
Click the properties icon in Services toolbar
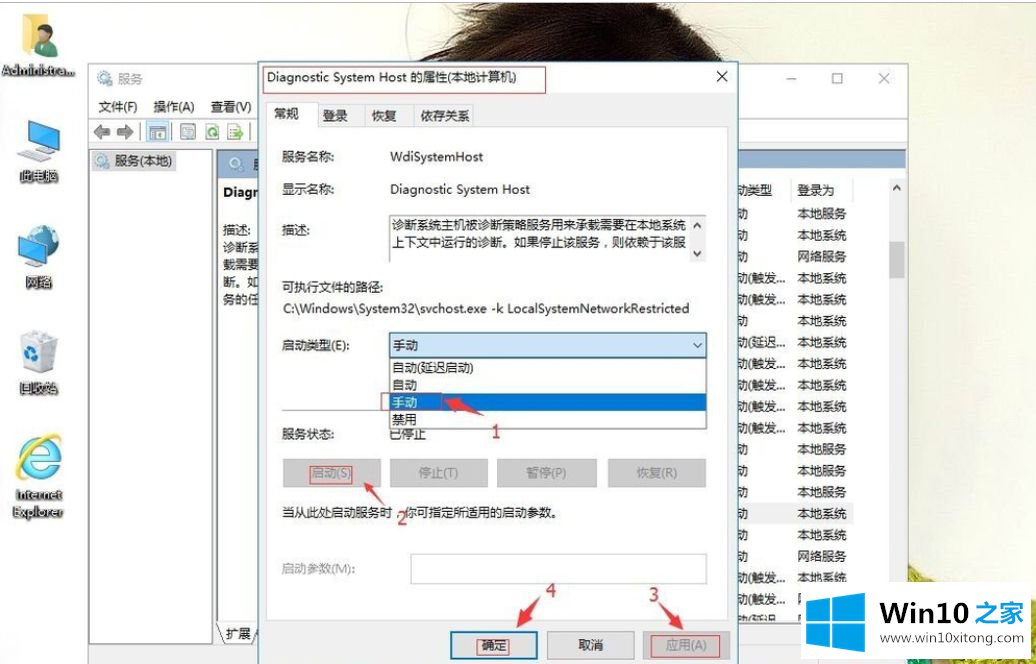(x=187, y=132)
